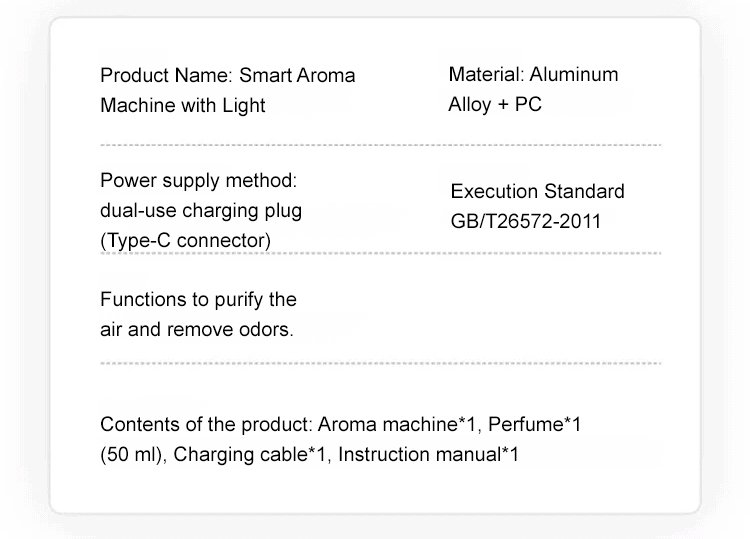750x539 pixels.
Task: Click the 'Functions to purify the' line
Action: pyautogui.click(x=199, y=299)
